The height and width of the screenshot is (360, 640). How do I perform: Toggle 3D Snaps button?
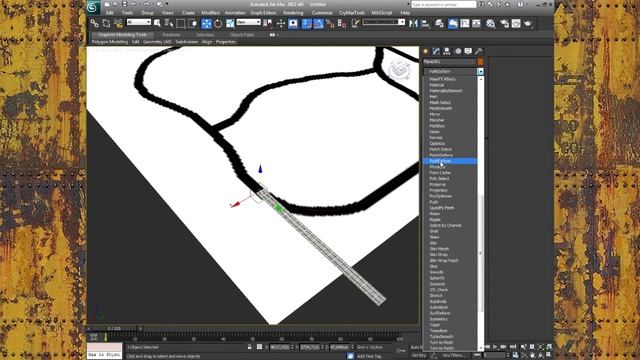point(307,24)
